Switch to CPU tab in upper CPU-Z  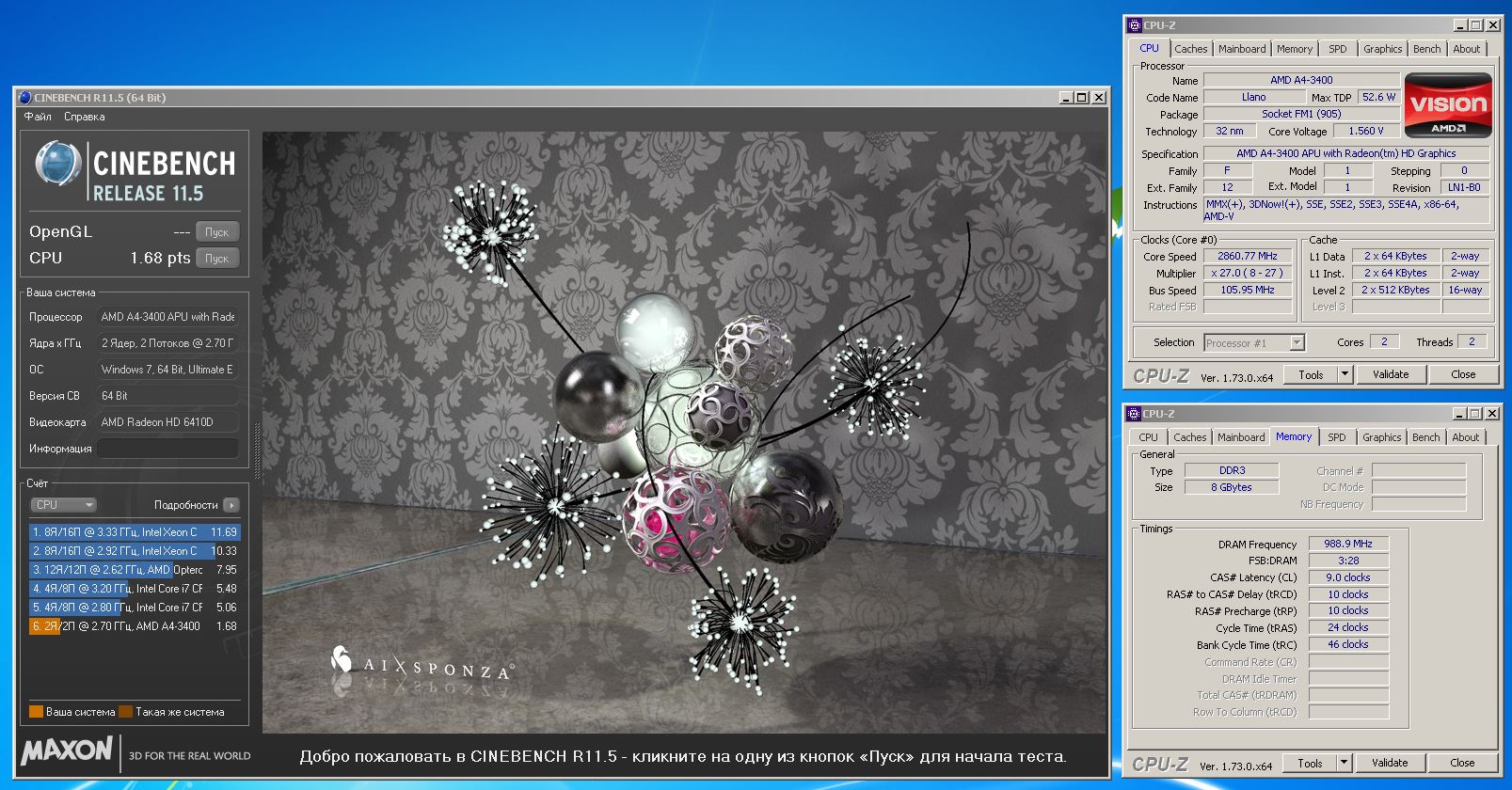(x=1149, y=48)
